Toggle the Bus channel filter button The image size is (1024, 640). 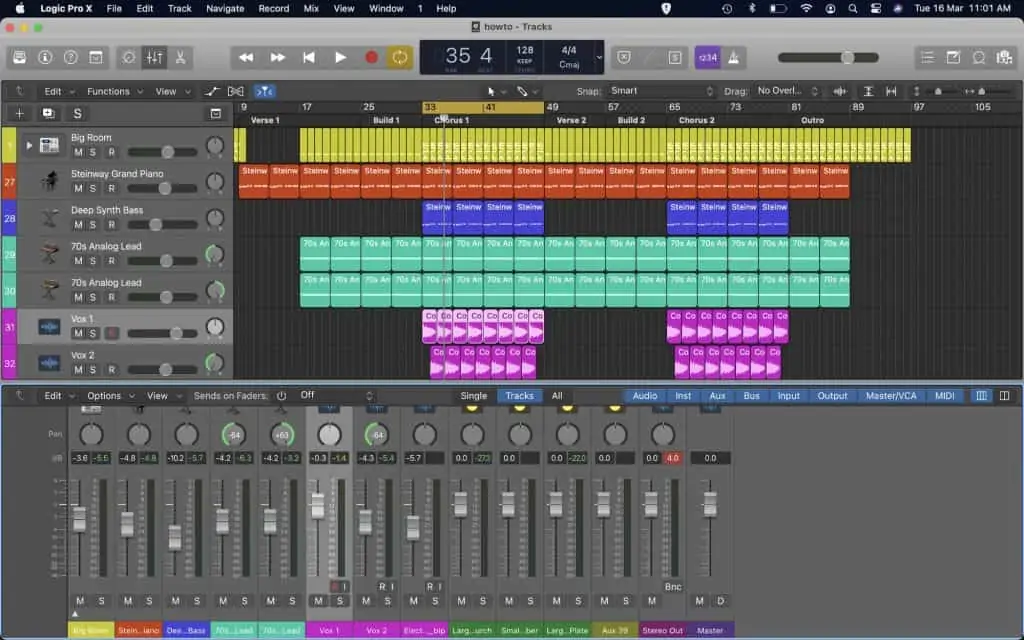click(751, 396)
